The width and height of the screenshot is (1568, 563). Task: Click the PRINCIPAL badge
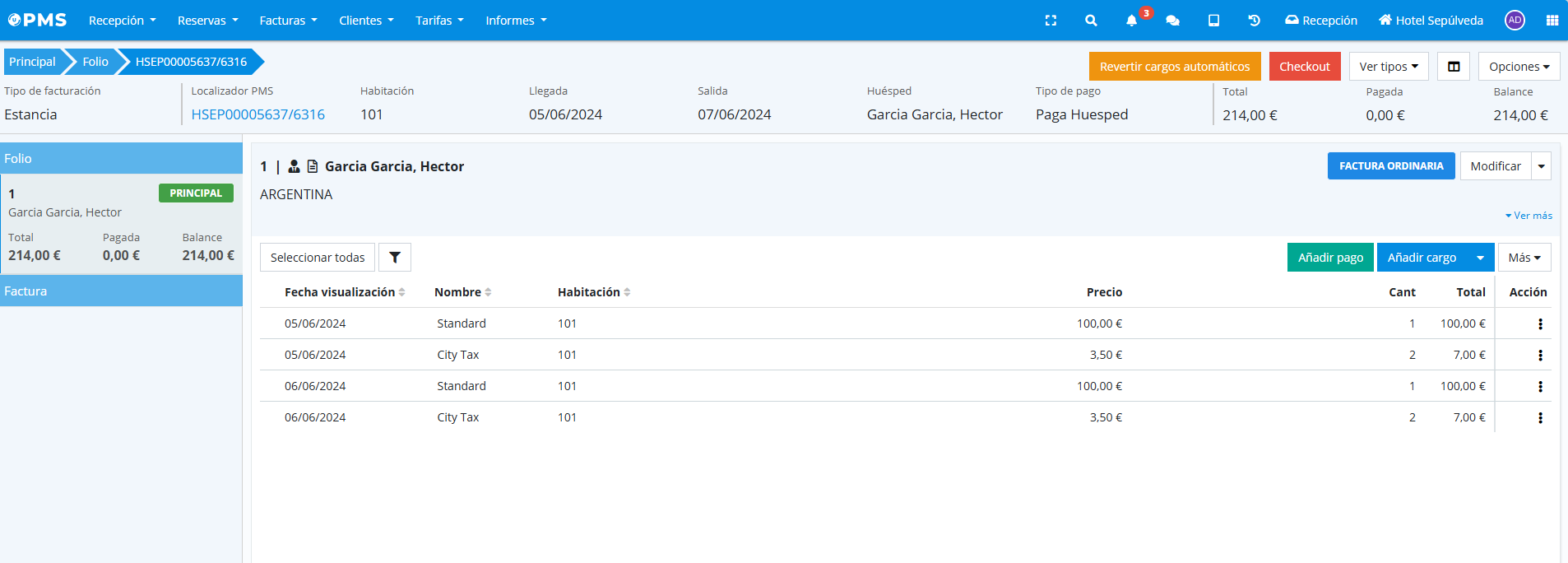(x=196, y=193)
